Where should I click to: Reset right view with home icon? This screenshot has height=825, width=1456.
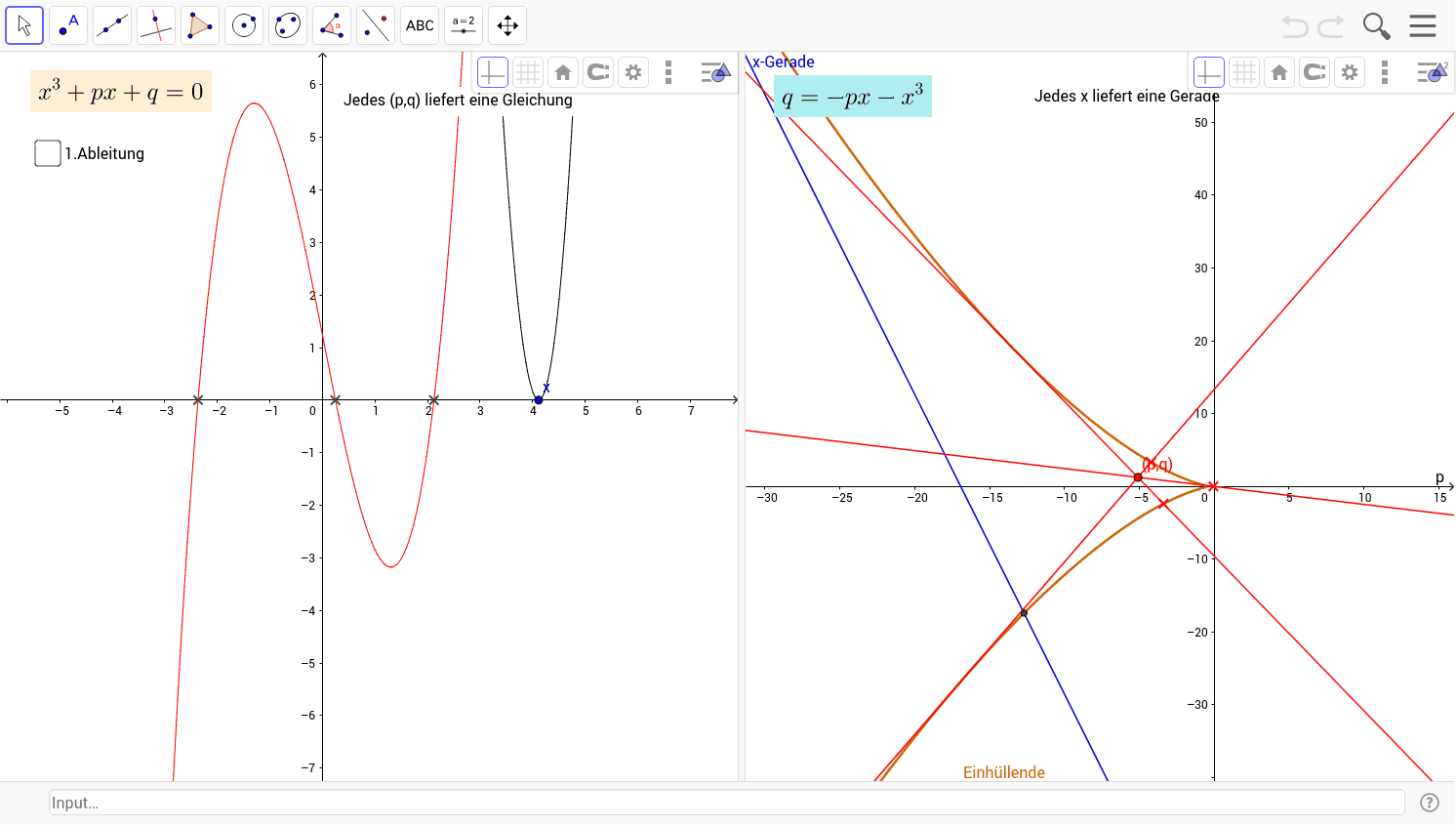click(x=1279, y=72)
